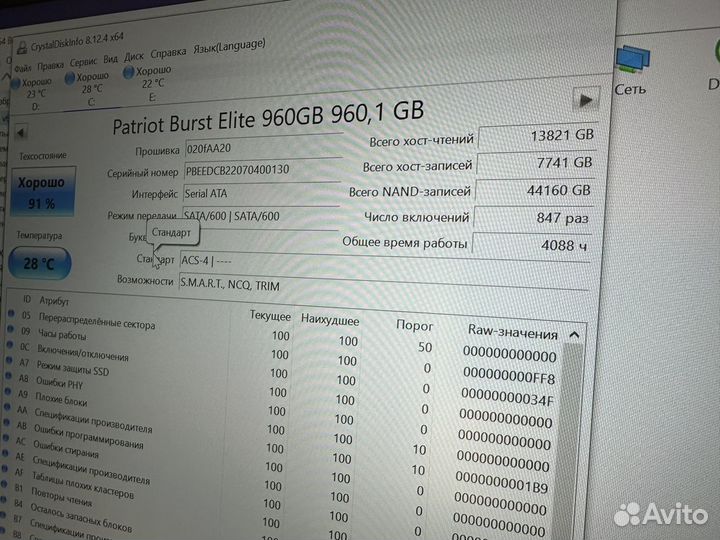Viewport: 720px width, 540px height.
Task: Open the Файл menu
Action: coord(23,69)
